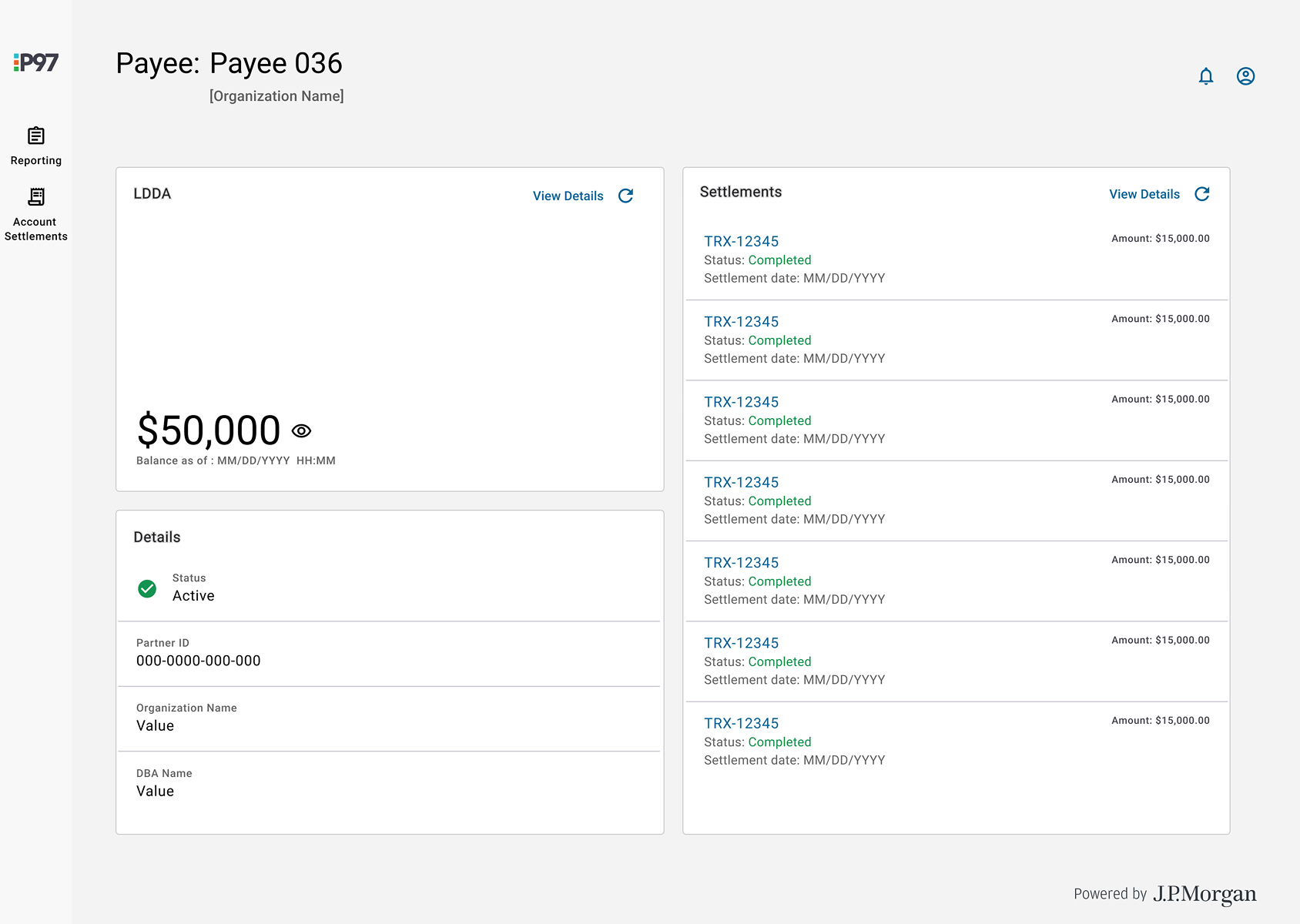Refresh the Settlements list

[1202, 194]
